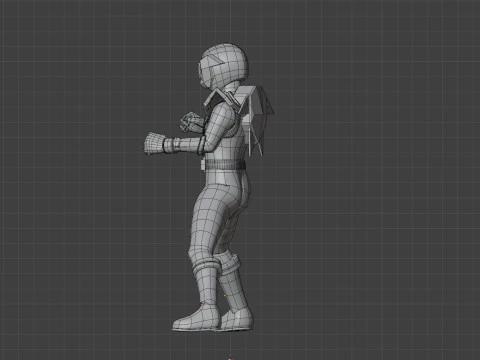480x360 pixels.
Task: Select the character's helmet in the viewport
Action: [223, 66]
